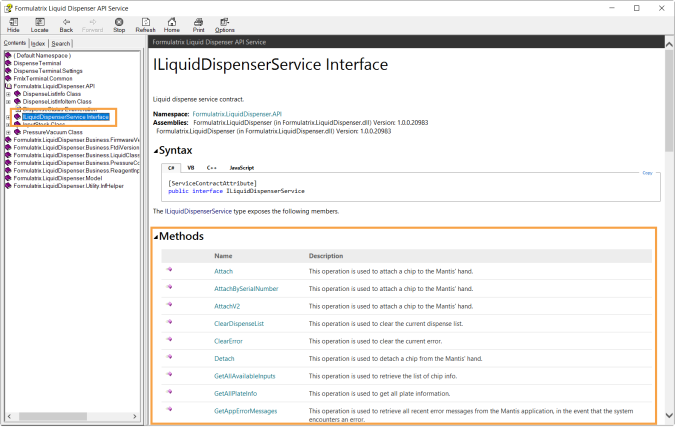Open the ILiquidDispenserService type link

[x=198, y=211]
